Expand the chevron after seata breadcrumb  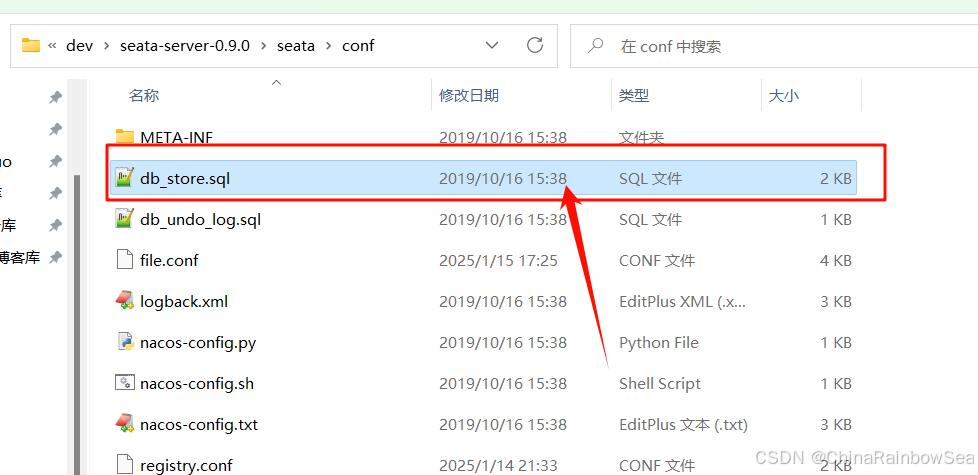point(329,46)
